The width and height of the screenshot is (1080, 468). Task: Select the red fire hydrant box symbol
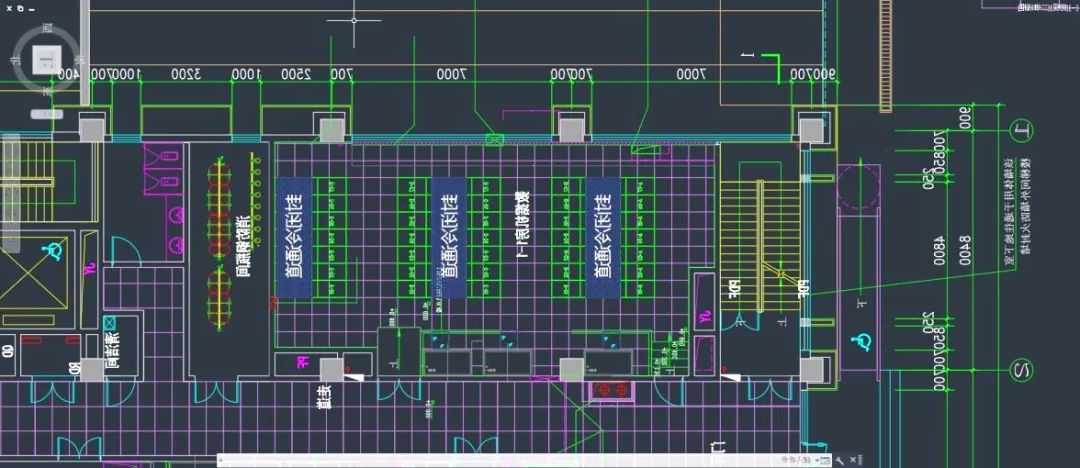click(x=612, y=388)
